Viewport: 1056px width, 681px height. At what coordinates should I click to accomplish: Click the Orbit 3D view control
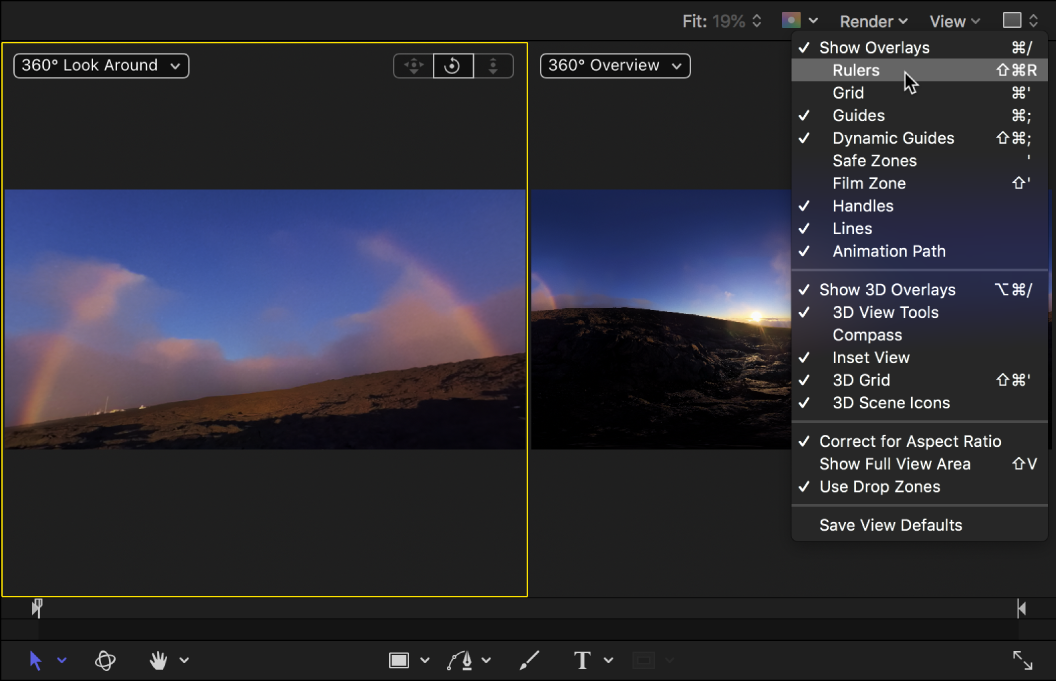click(x=452, y=66)
